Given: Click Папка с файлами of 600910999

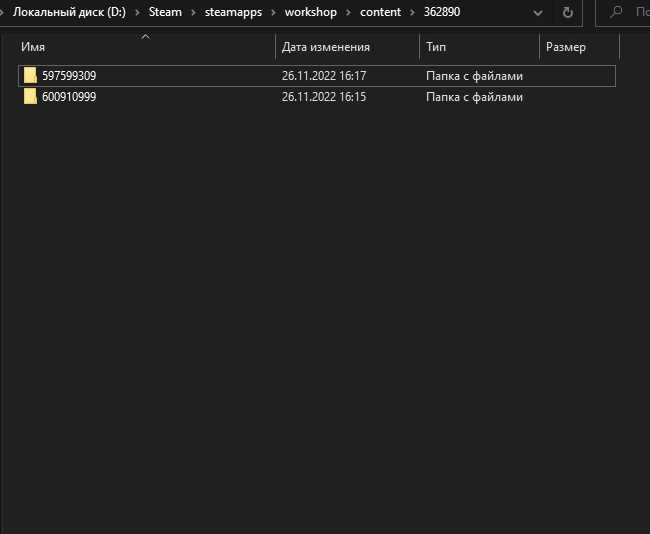Looking at the screenshot, I should [474, 97].
